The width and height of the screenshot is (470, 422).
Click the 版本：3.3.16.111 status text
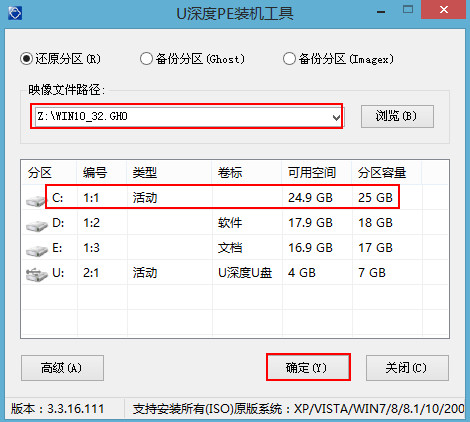click(57, 409)
